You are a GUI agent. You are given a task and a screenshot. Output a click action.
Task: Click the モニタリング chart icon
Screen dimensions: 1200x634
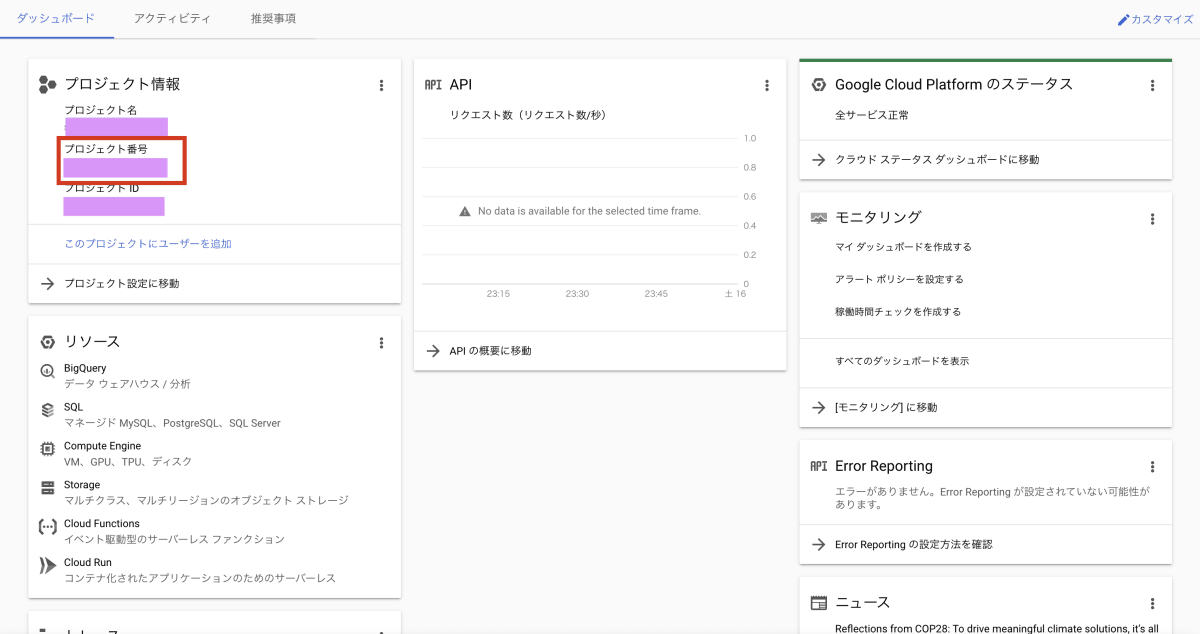coord(818,217)
